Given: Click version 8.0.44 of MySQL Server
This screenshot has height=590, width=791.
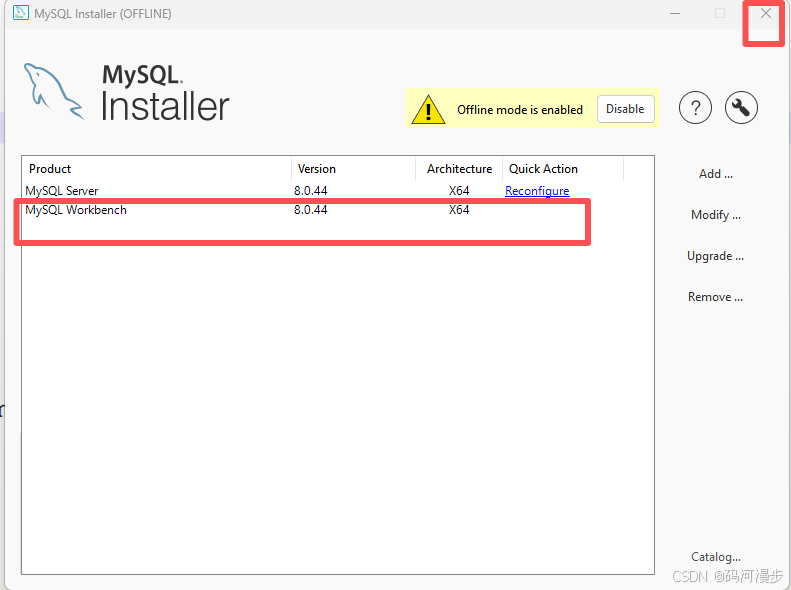Looking at the screenshot, I should pos(311,191).
